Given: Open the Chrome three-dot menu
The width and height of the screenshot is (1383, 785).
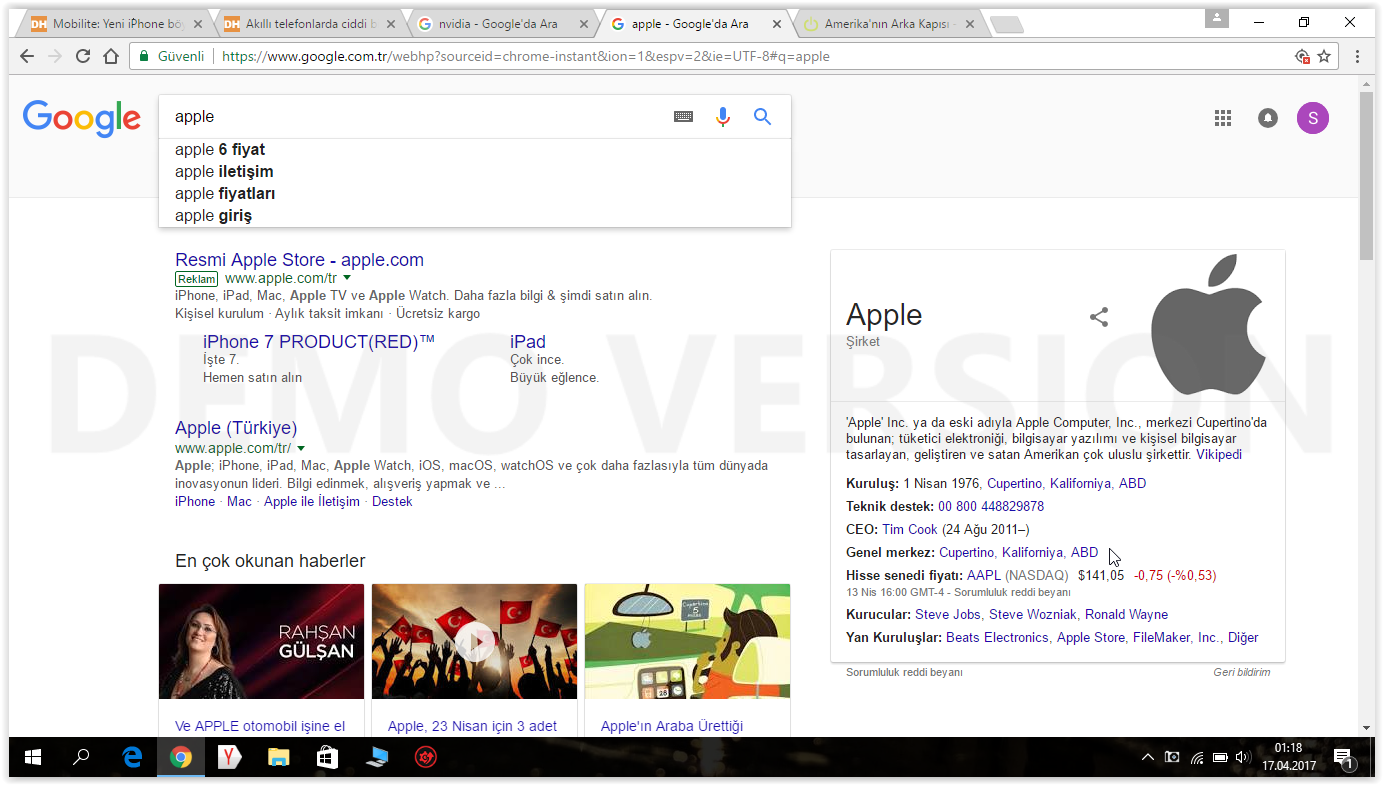Looking at the screenshot, I should tap(1357, 57).
